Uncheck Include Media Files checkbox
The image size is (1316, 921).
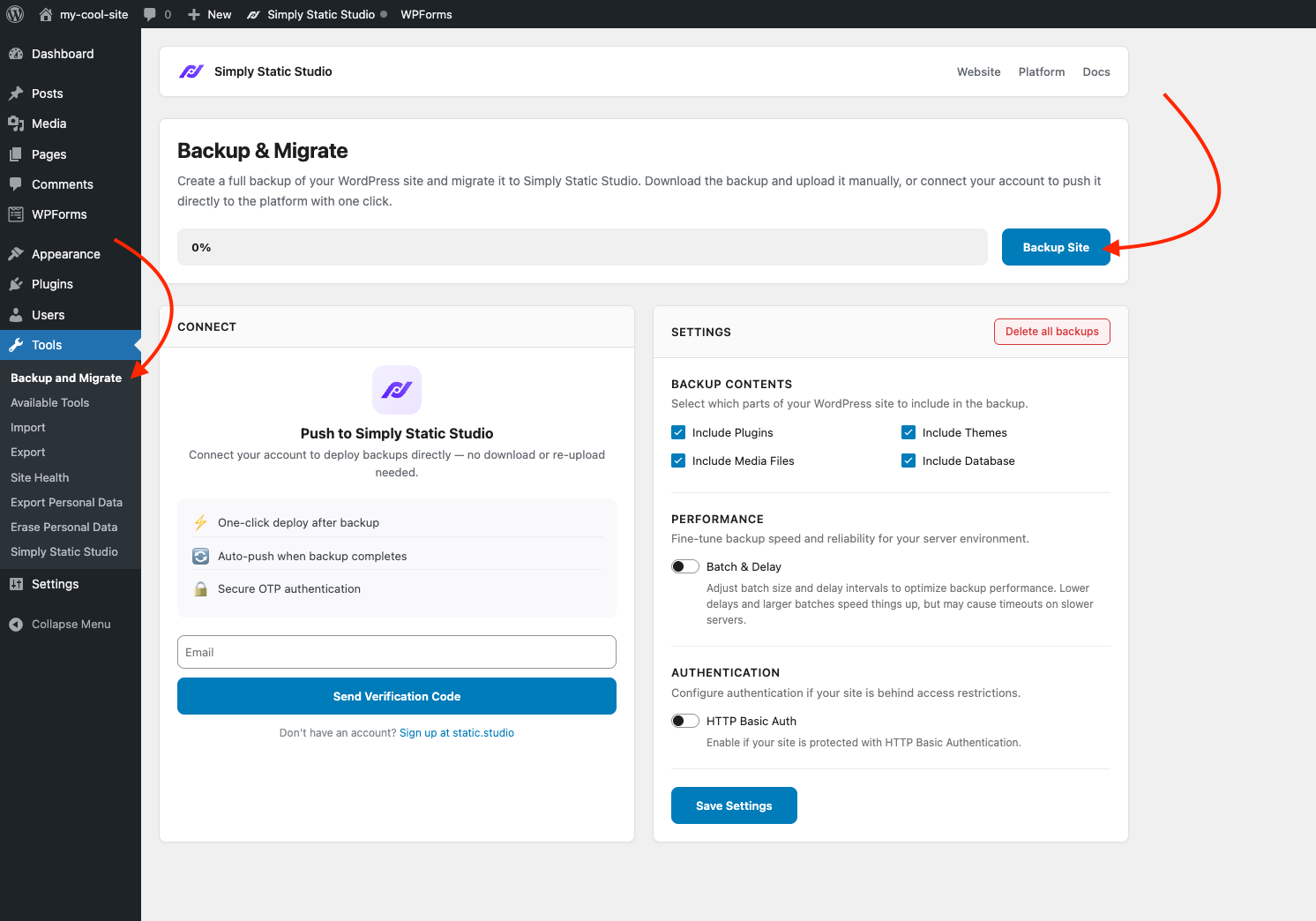(678, 460)
